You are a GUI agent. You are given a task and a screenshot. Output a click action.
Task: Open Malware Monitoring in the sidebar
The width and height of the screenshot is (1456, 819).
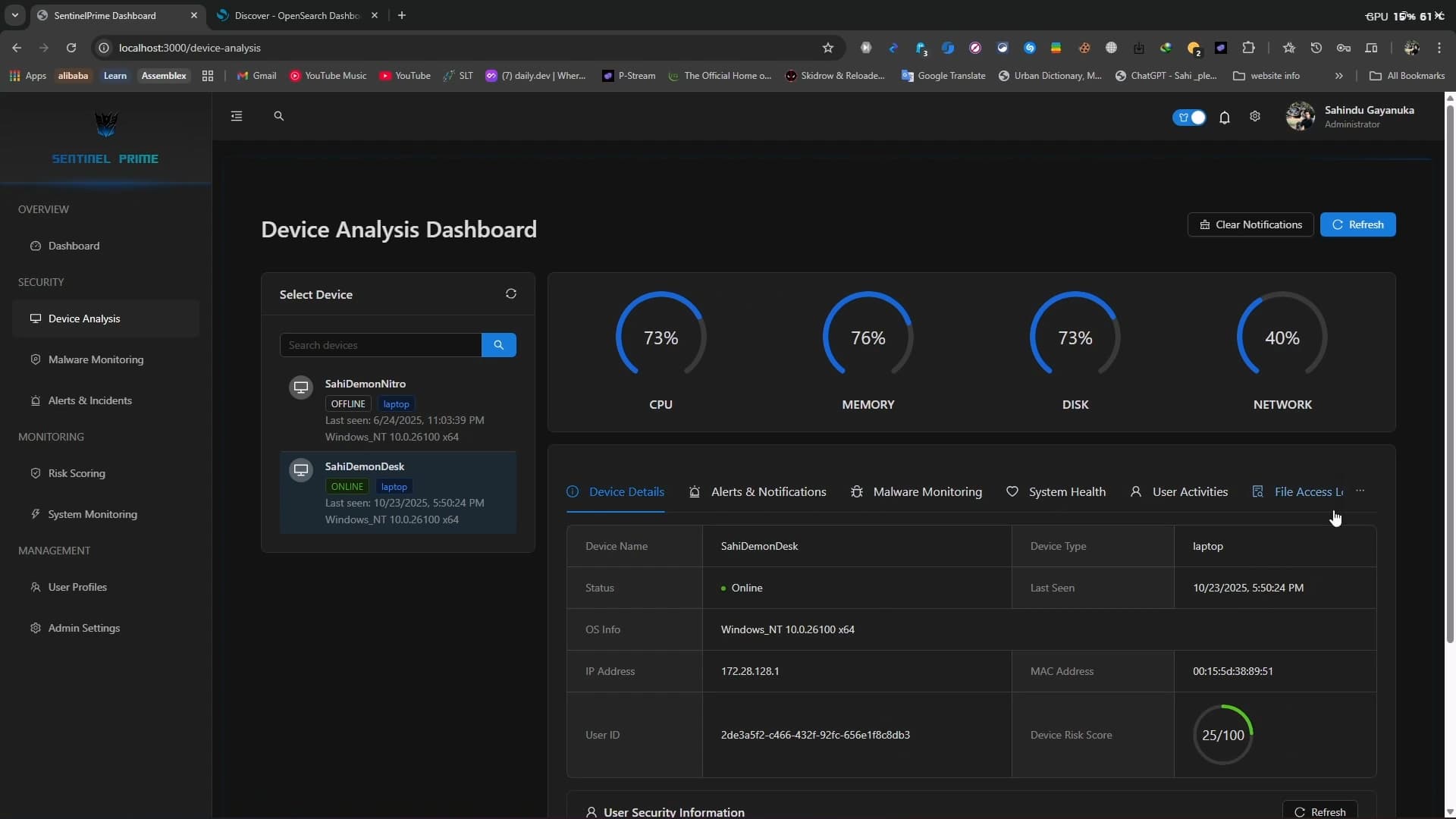[96, 359]
